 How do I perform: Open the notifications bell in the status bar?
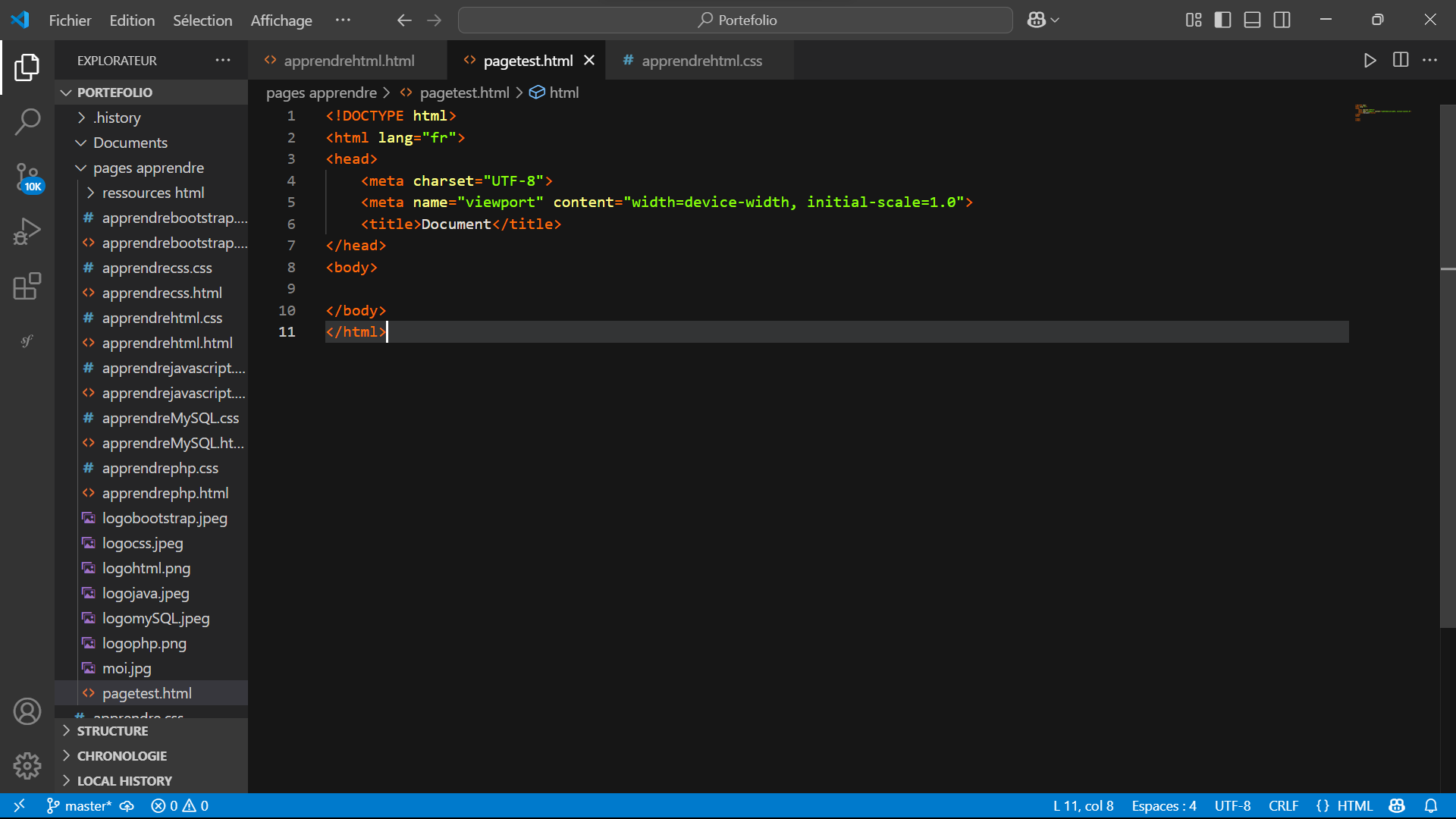click(1432, 805)
